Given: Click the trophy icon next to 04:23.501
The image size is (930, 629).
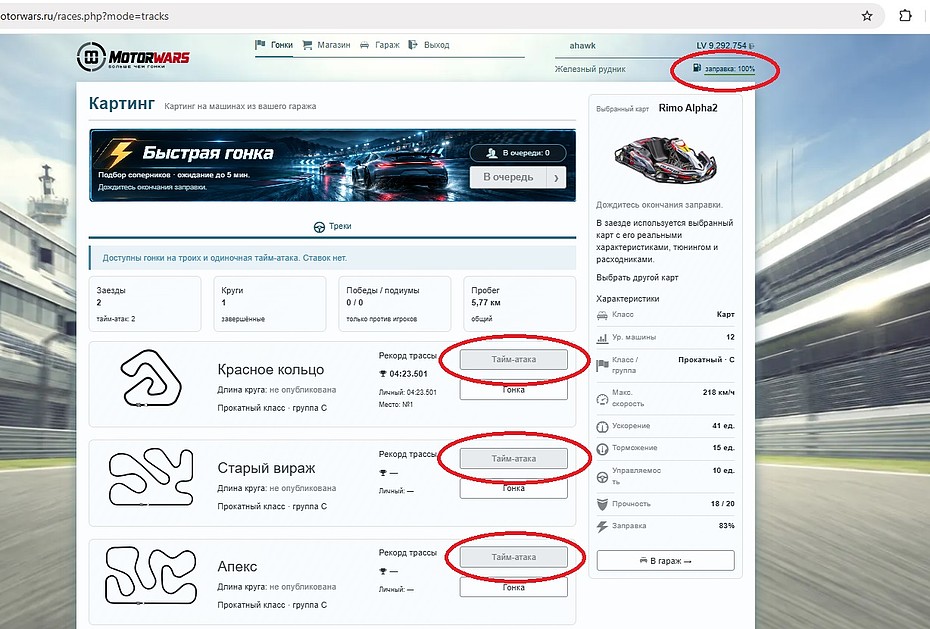Looking at the screenshot, I should click(x=383, y=374).
